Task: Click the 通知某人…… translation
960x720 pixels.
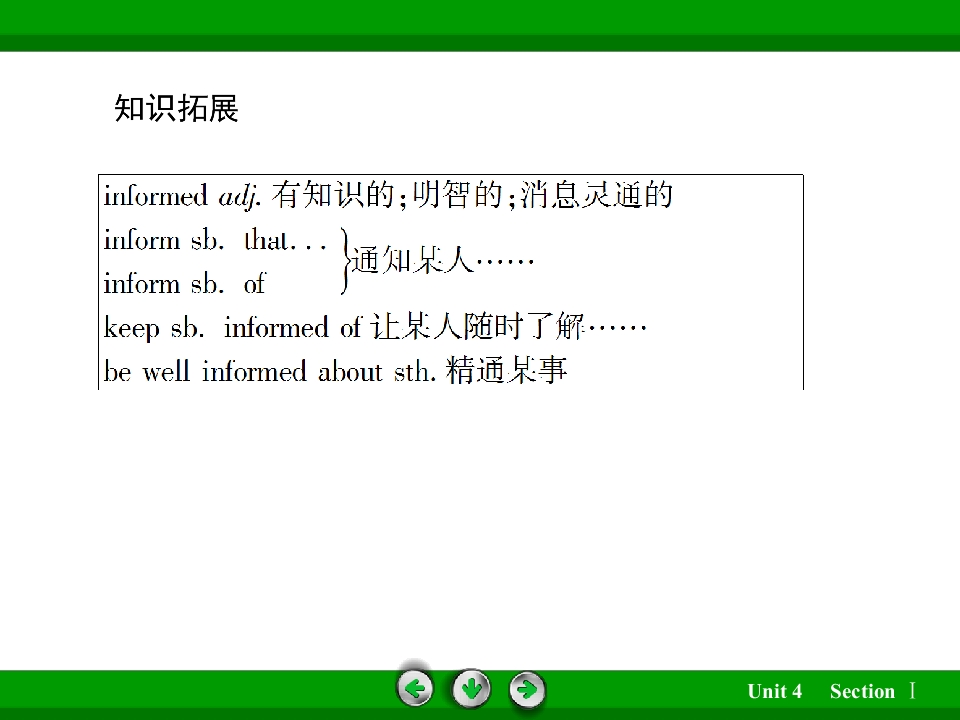Action: click(x=443, y=260)
